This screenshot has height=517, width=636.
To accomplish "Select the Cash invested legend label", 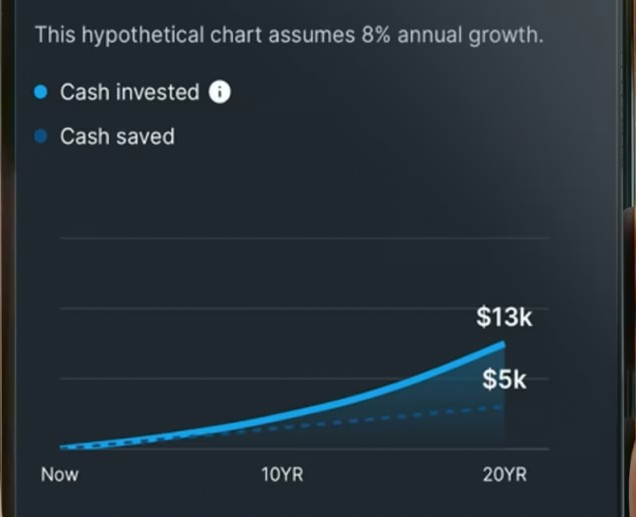I will tap(130, 93).
